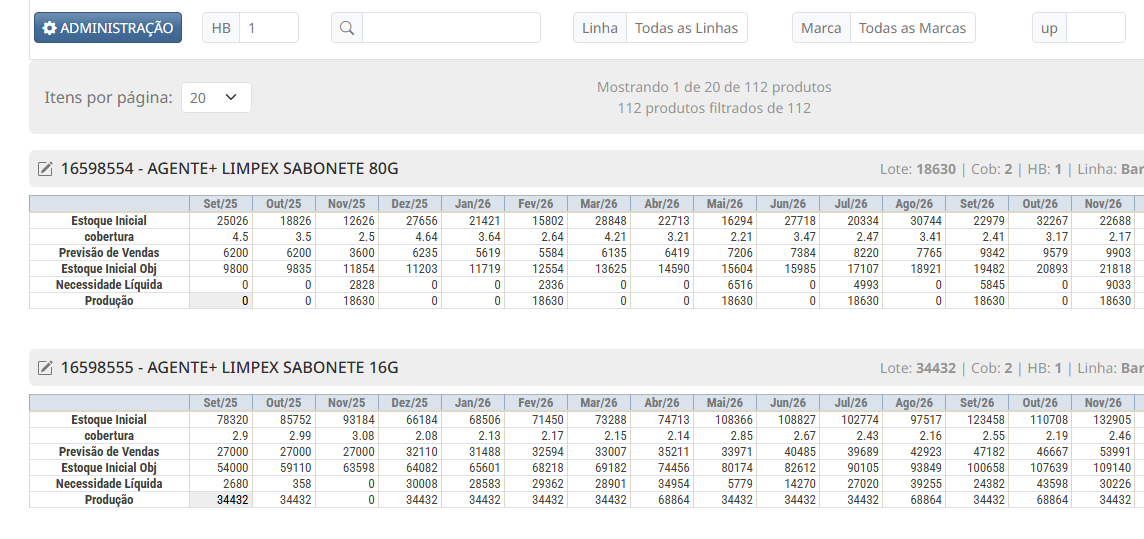The height and width of the screenshot is (539, 1144).
Task: Click the HB number input field
Action: [x=268, y=28]
